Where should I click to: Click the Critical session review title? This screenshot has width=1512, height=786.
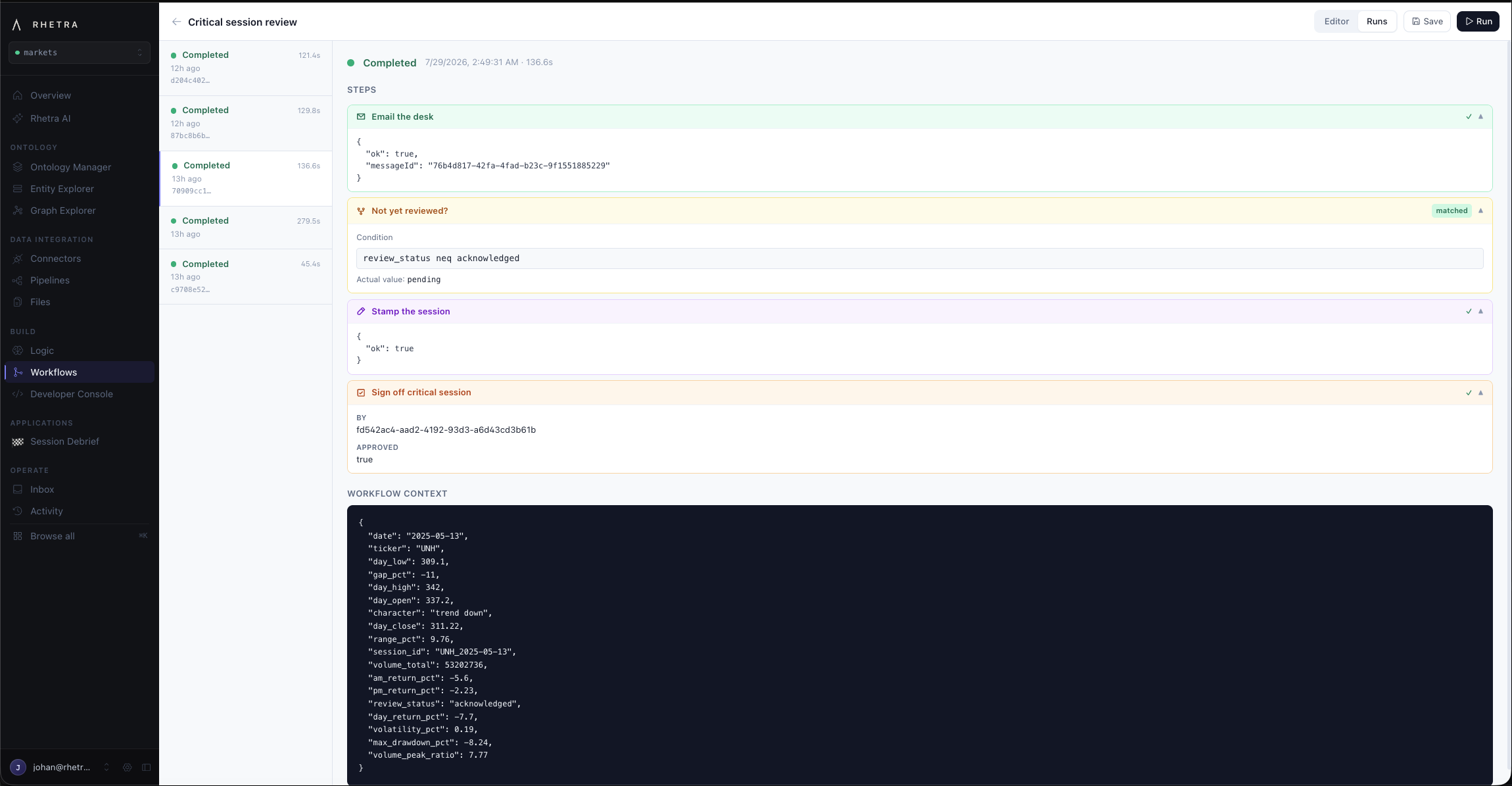tap(243, 22)
